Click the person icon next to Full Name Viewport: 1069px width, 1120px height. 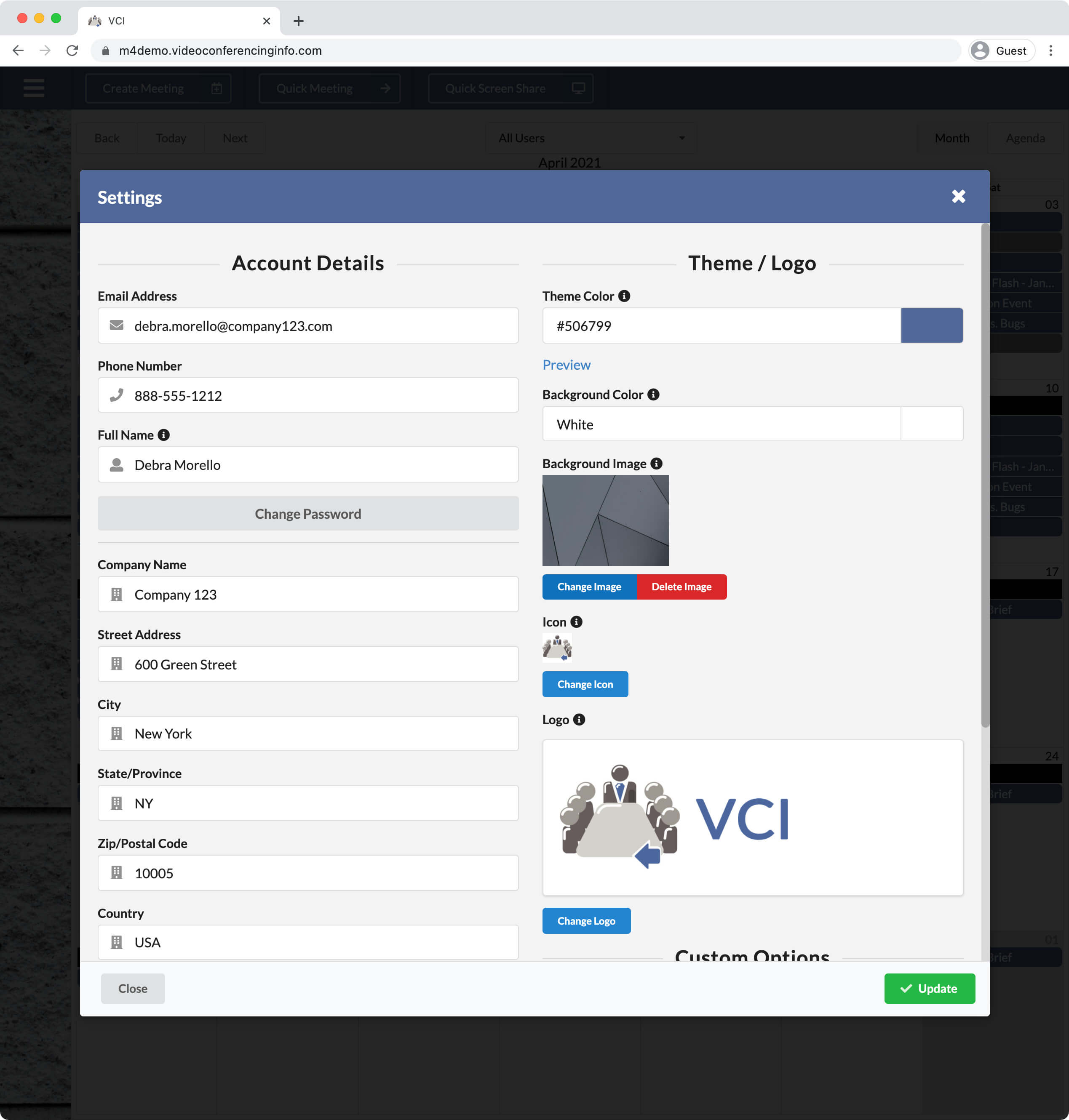pos(117,464)
